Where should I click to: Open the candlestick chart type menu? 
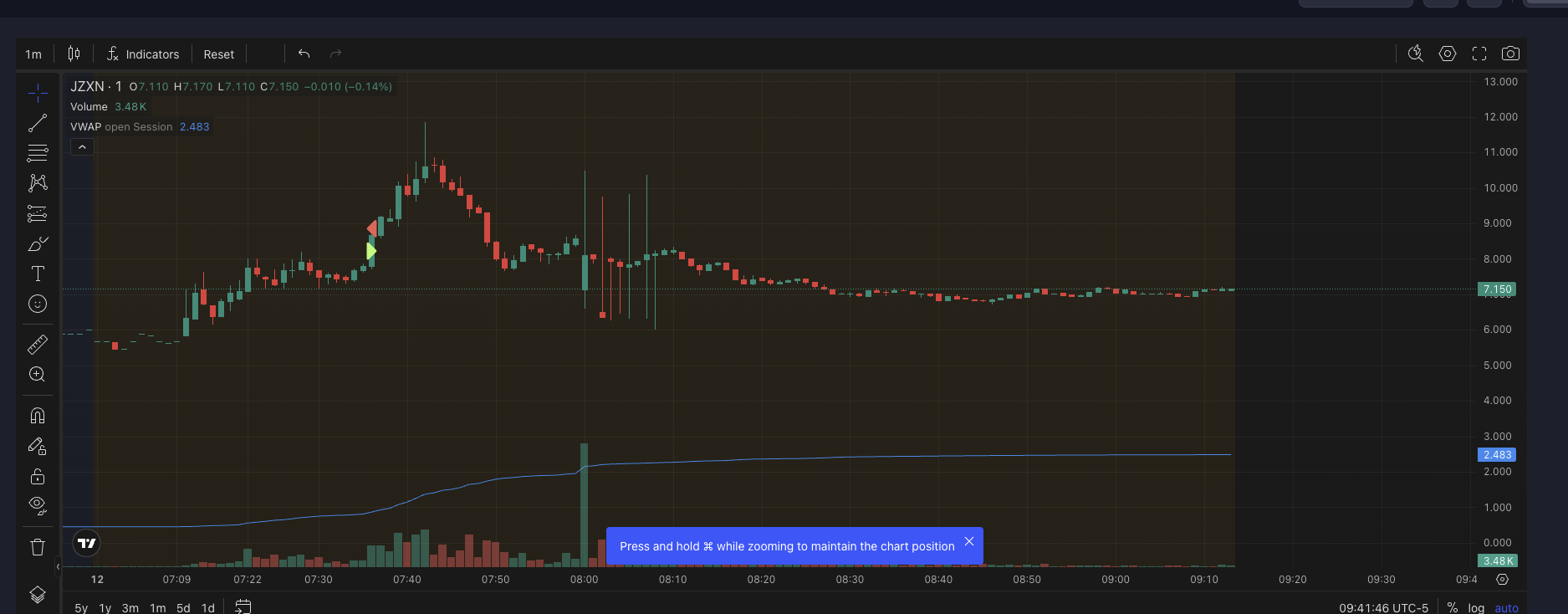74,54
